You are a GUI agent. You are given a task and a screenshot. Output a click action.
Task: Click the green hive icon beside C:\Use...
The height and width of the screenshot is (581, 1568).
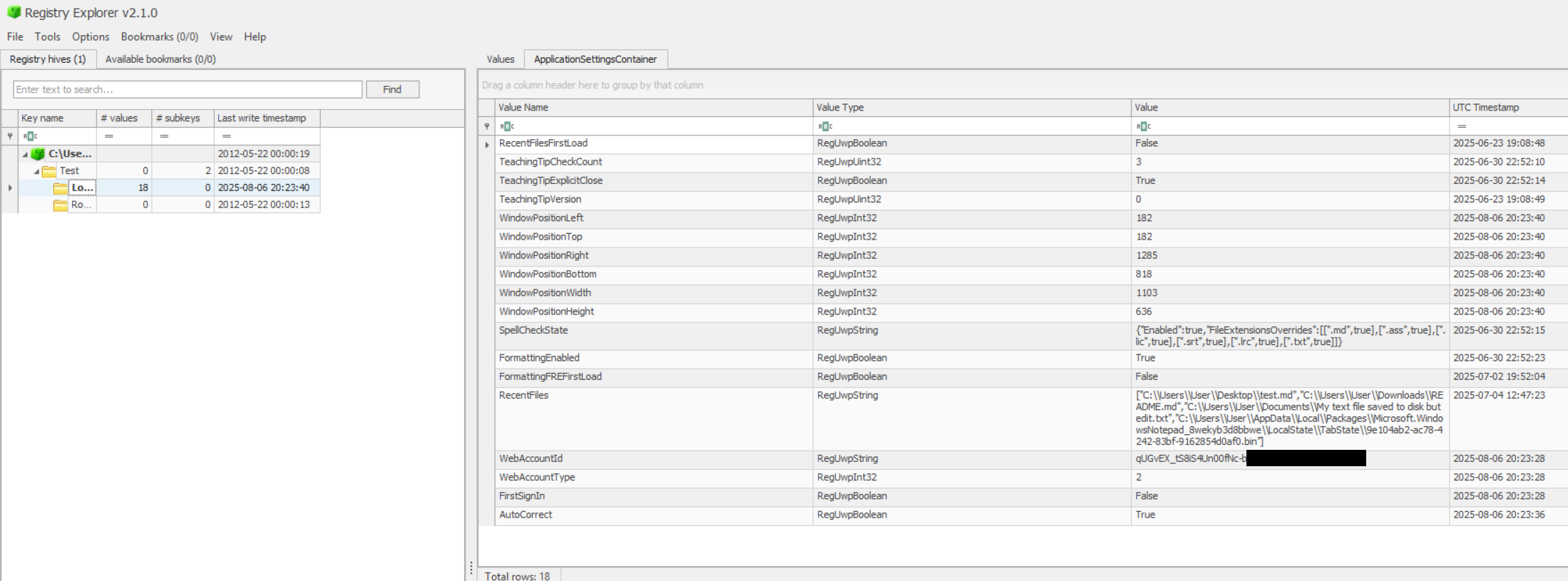(39, 153)
